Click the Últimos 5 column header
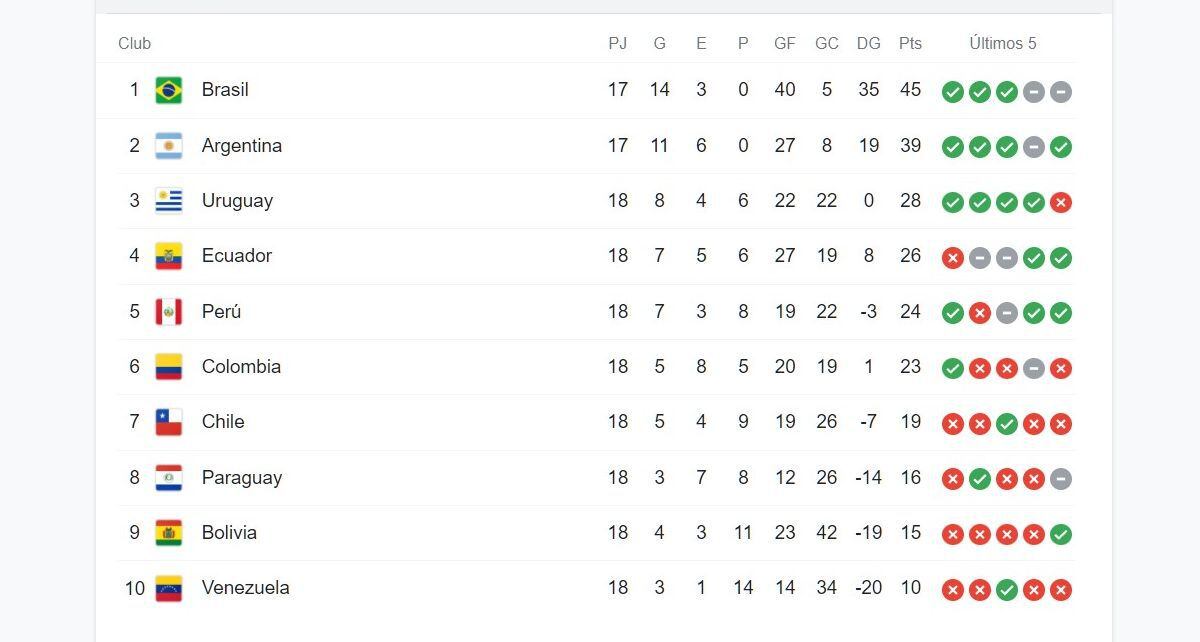This screenshot has height=642, width=1200. (1003, 43)
